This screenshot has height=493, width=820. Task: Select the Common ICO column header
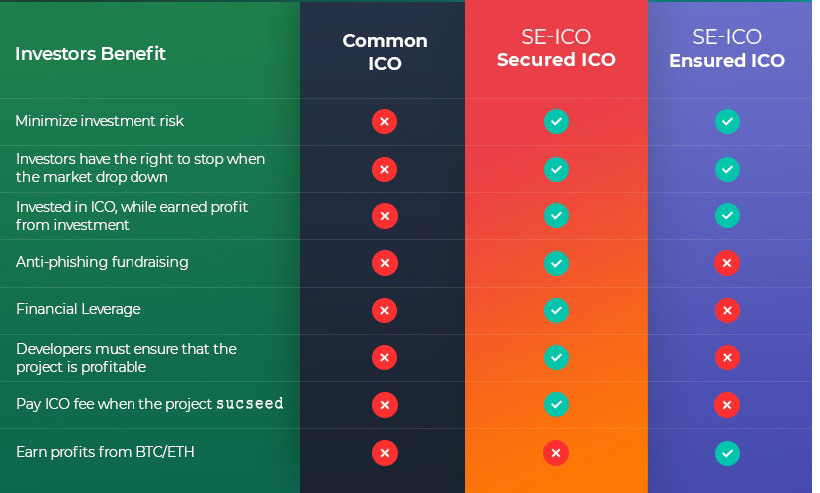(385, 52)
